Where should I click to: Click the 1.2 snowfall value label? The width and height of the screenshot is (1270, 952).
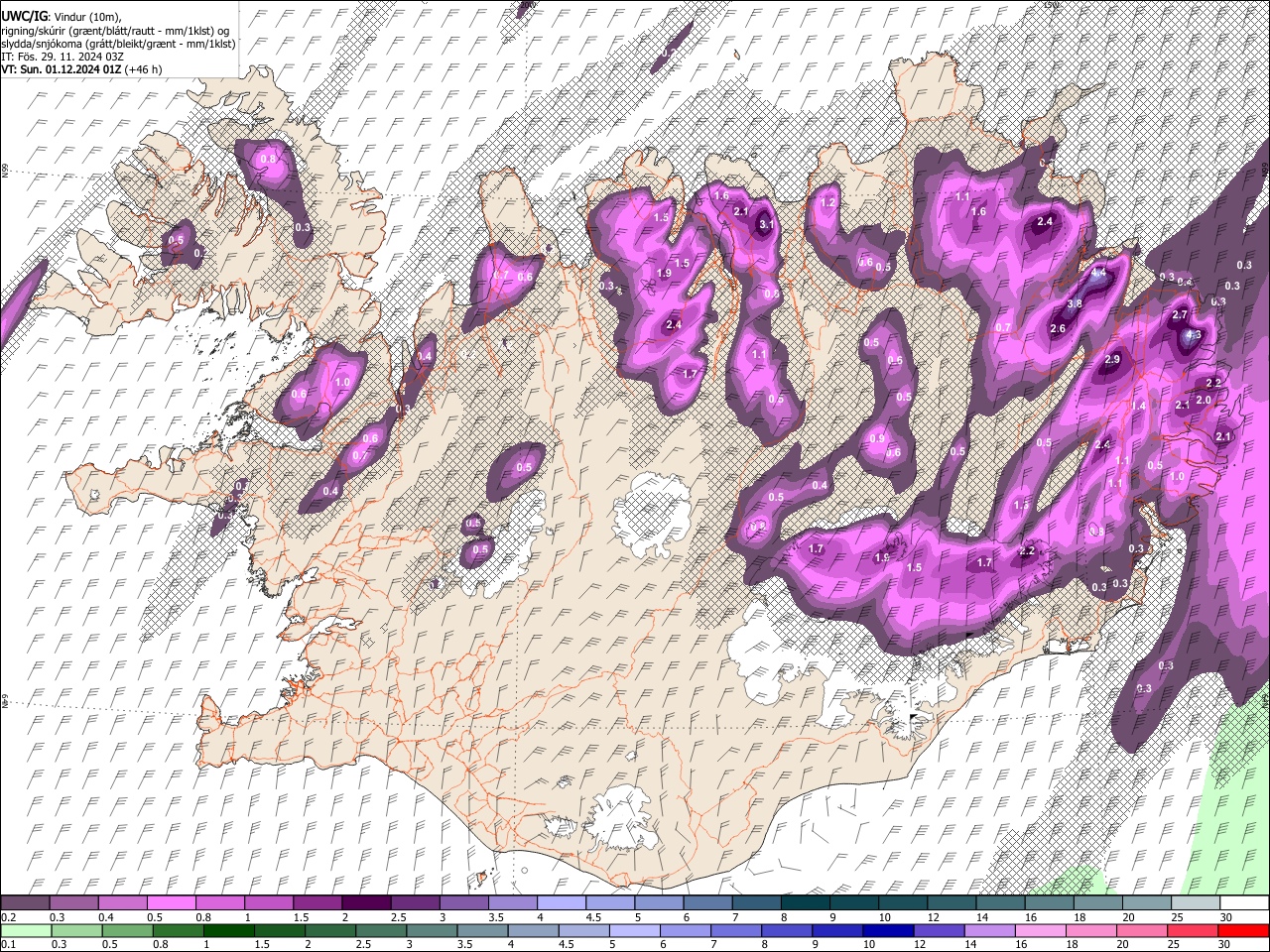click(828, 202)
